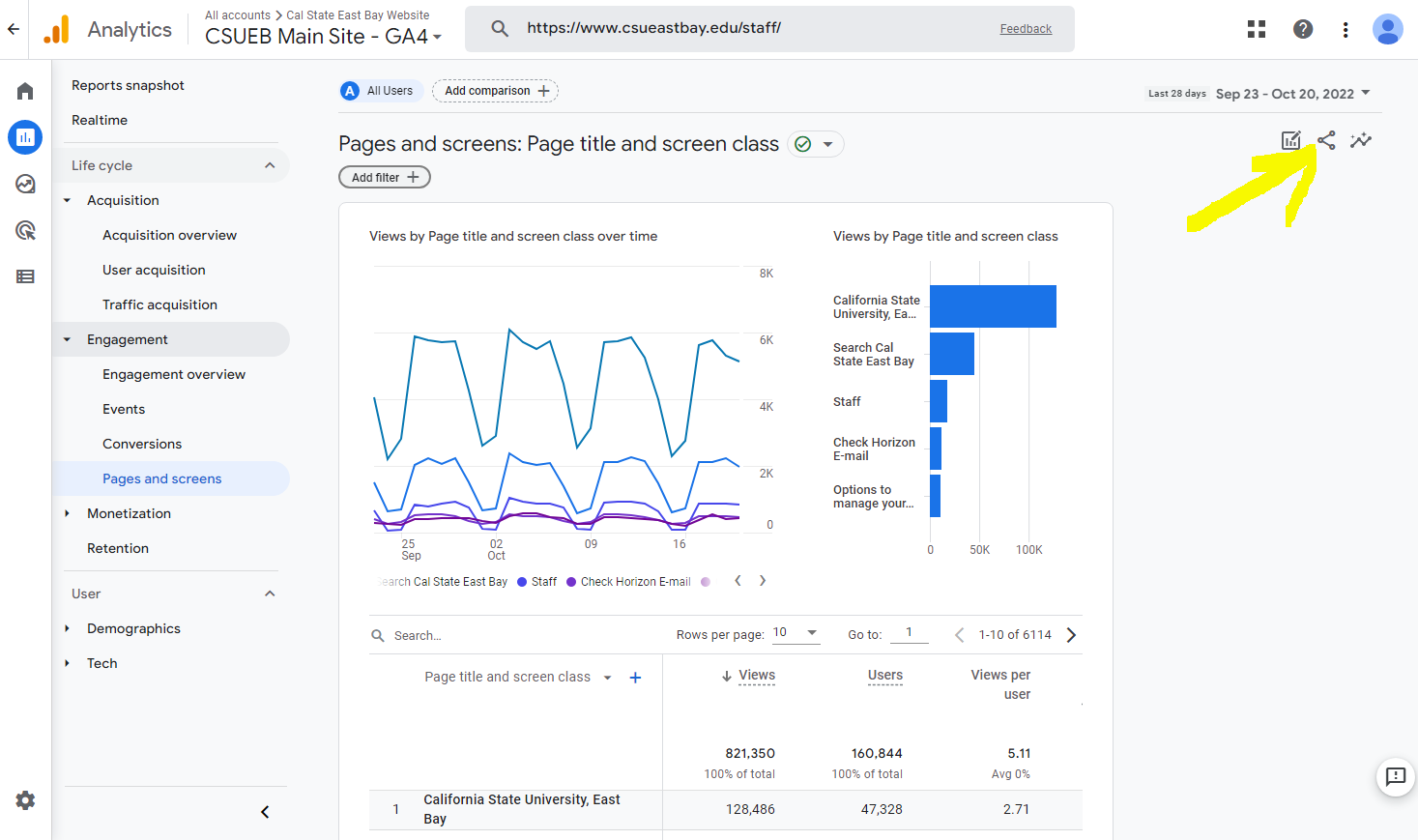Image resolution: width=1418 pixels, height=840 pixels.
Task: Open the Traffic acquisition report
Action: [159, 304]
